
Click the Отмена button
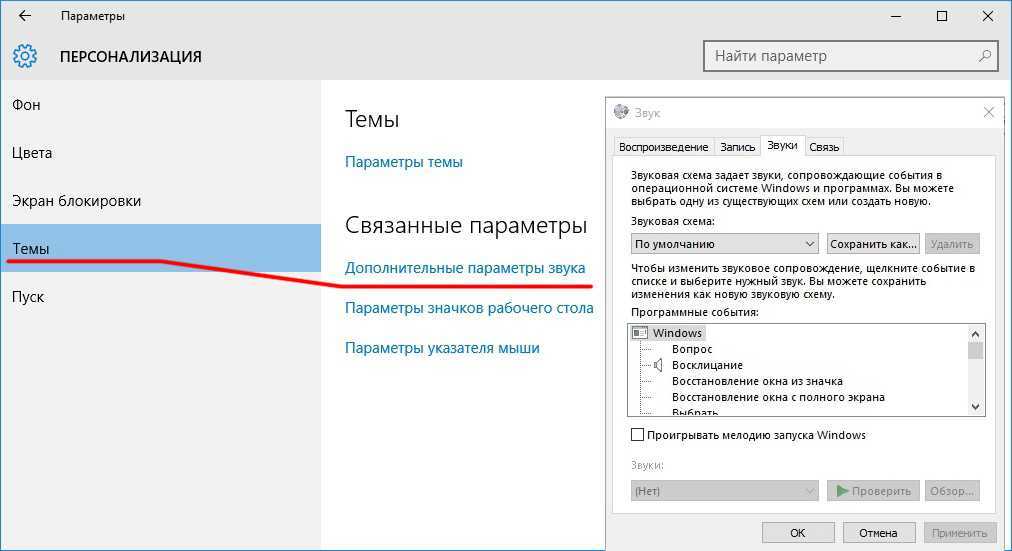(878, 533)
